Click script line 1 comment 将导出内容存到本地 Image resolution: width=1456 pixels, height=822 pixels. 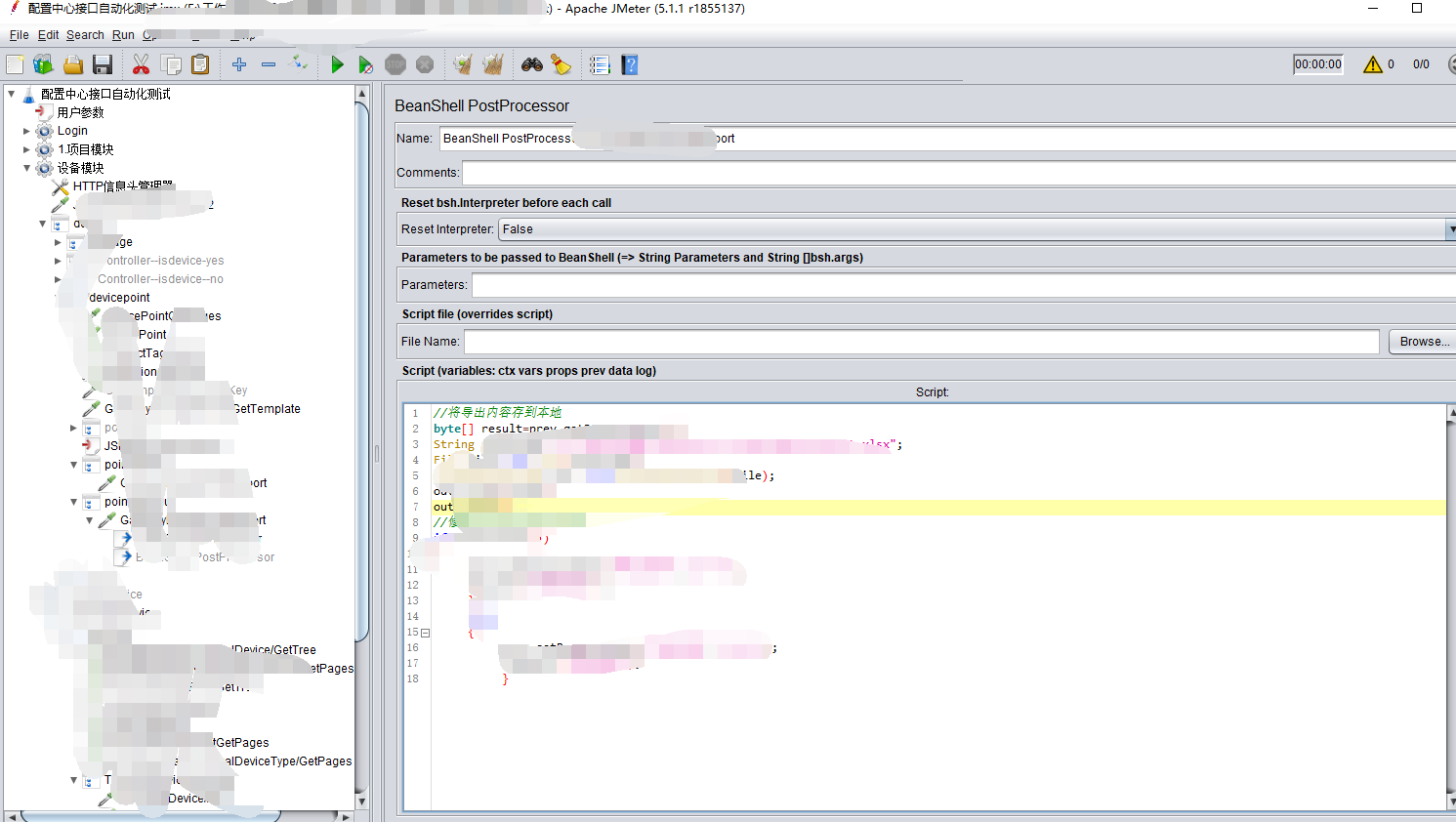497,413
